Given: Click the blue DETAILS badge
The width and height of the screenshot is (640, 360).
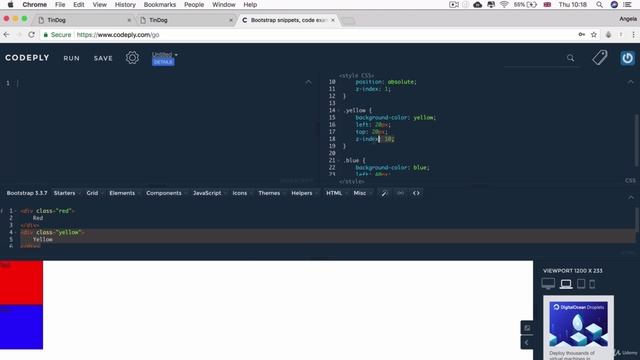Looking at the screenshot, I should (x=163, y=62).
